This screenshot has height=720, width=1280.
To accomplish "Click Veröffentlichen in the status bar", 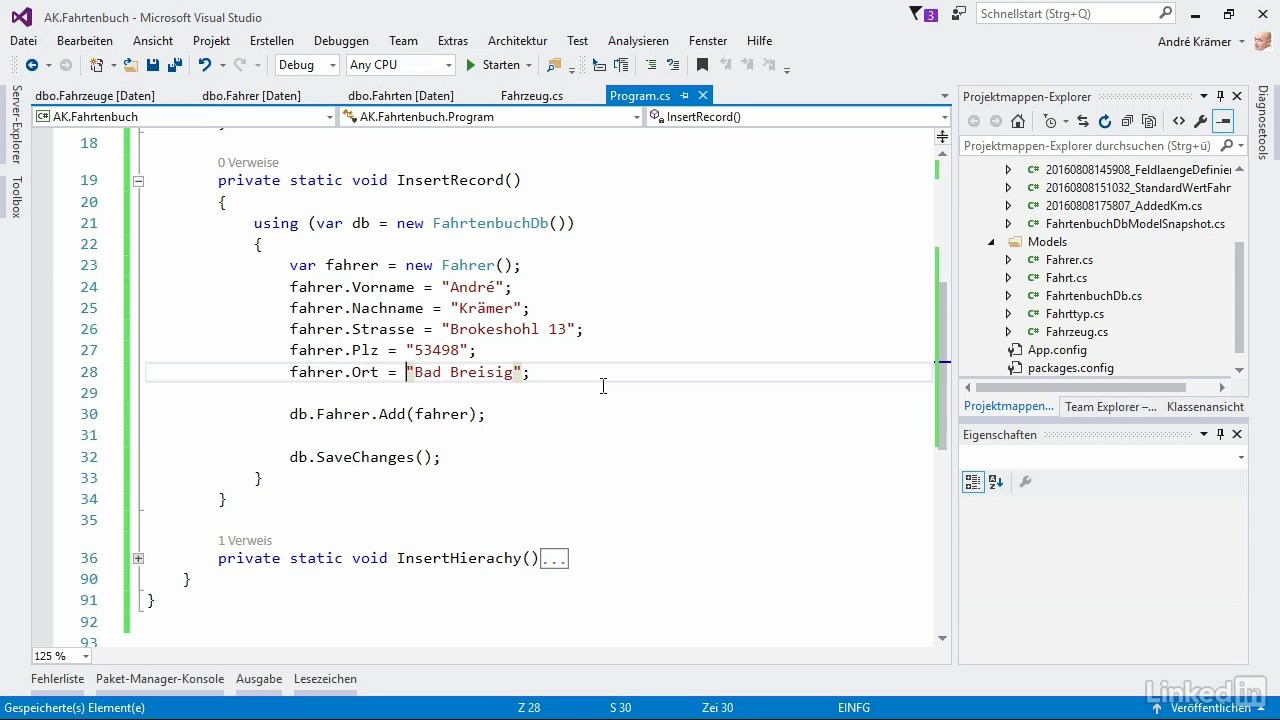I will 1208,708.
